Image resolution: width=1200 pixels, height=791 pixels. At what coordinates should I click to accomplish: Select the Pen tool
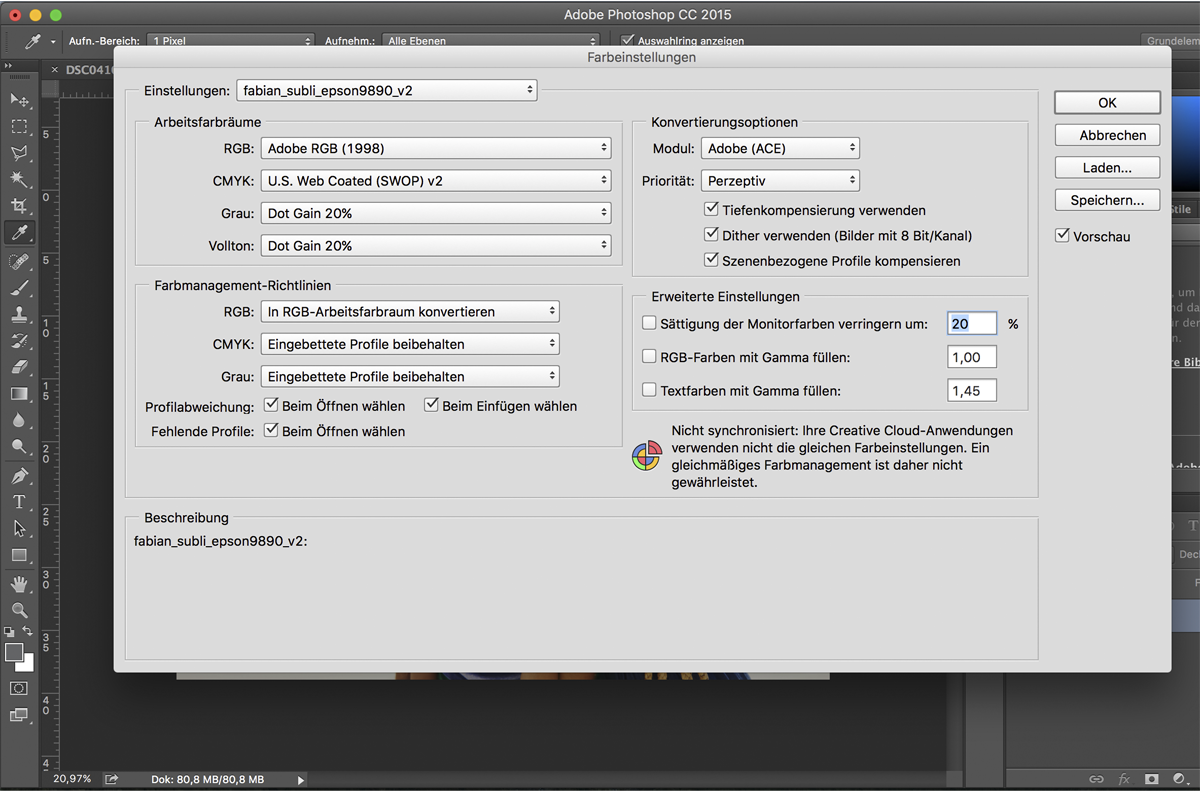point(19,475)
